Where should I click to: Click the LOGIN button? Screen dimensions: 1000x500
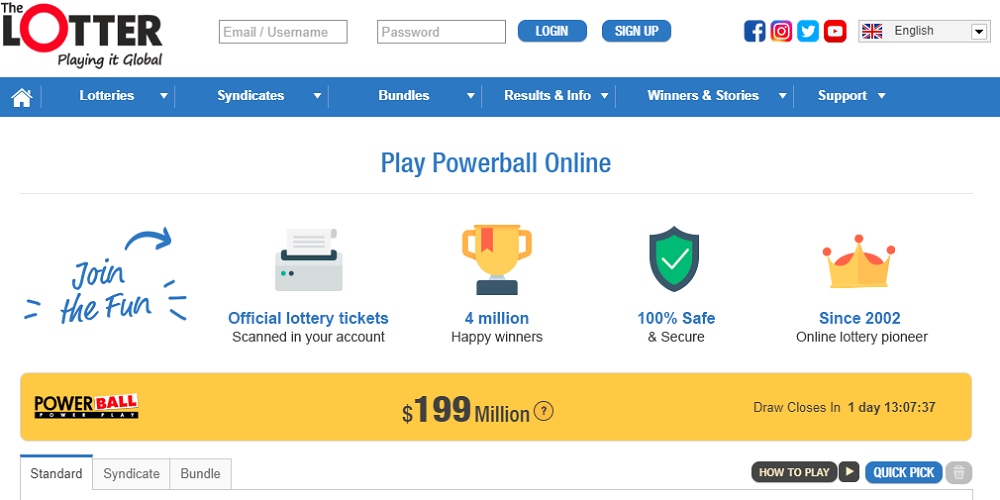pyautogui.click(x=552, y=31)
